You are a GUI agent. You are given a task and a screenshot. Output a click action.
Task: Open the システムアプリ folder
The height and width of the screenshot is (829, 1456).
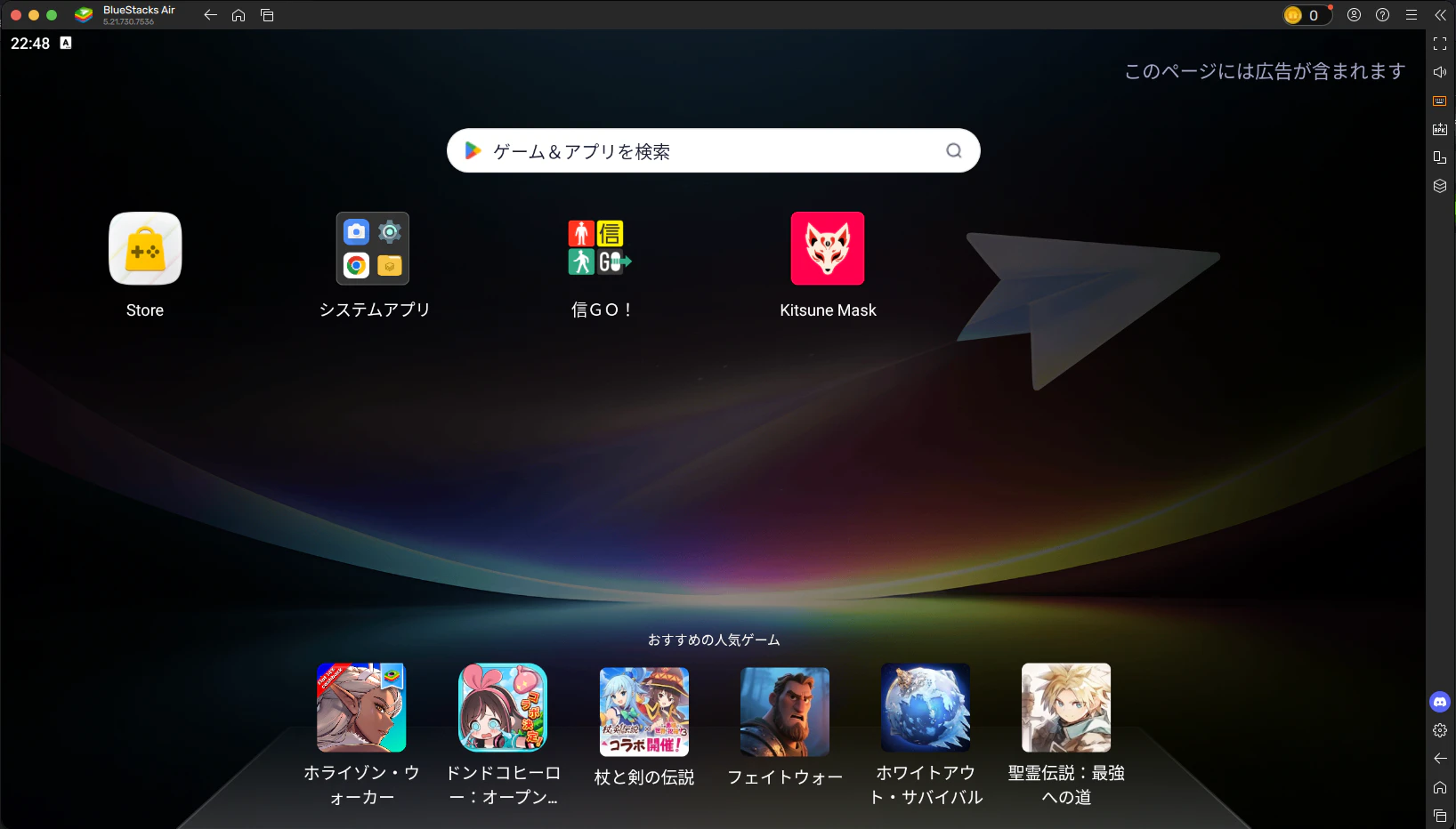[373, 249]
